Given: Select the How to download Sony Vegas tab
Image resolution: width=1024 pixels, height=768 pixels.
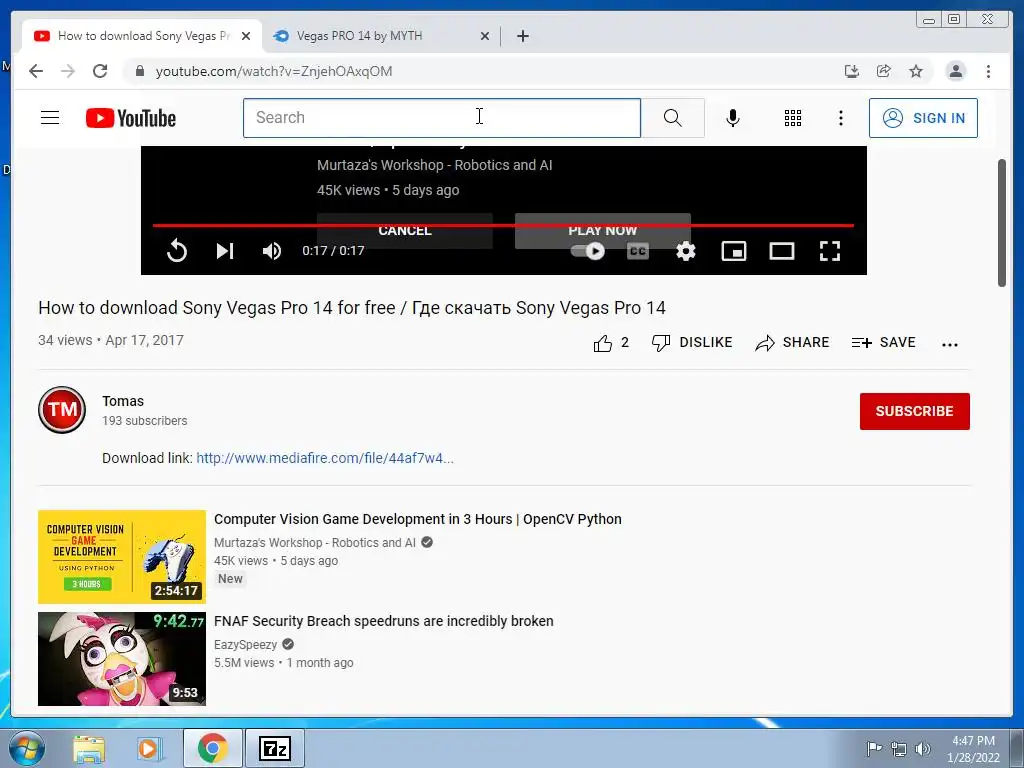Looking at the screenshot, I should (144, 36).
